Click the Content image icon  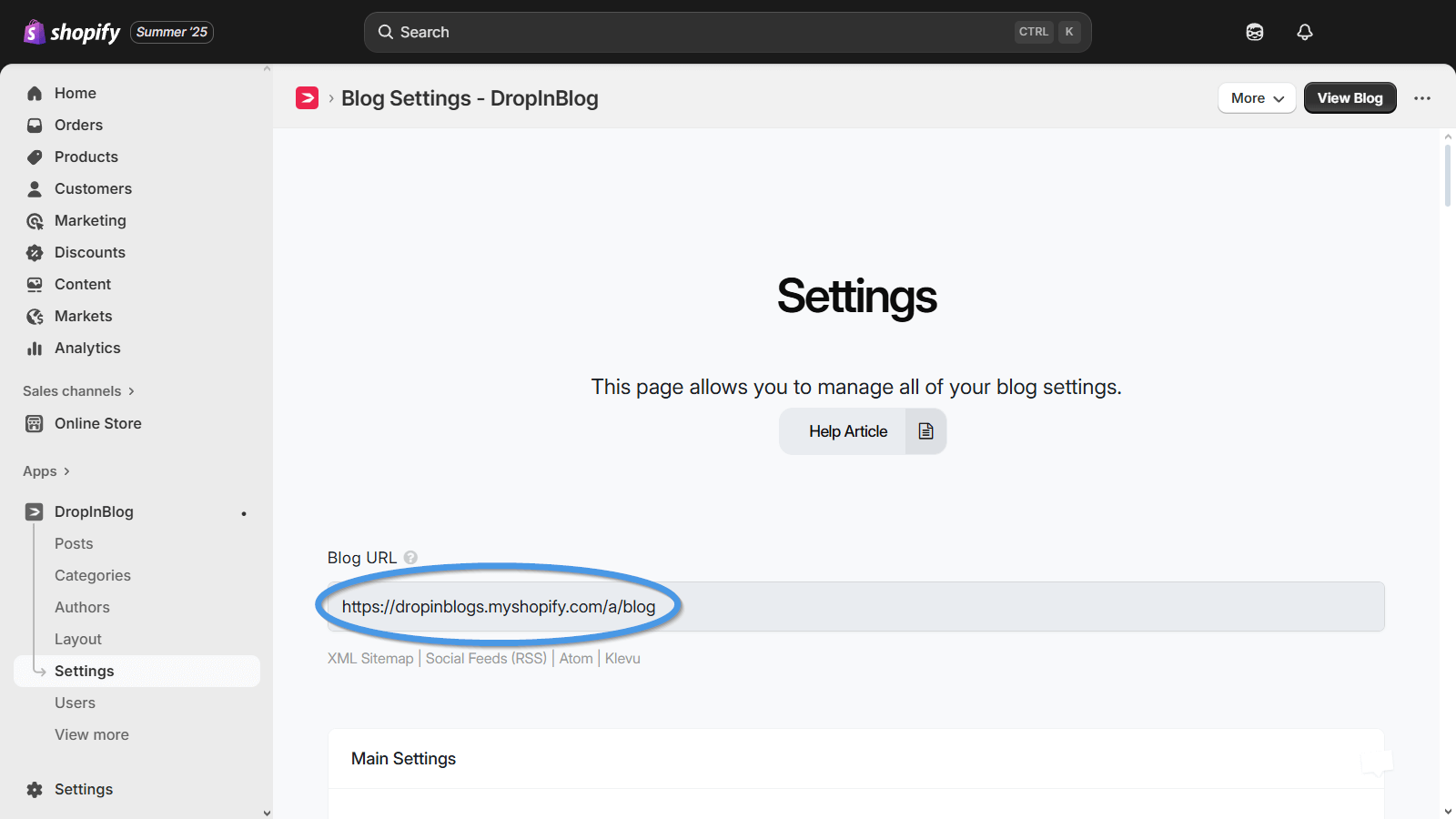tap(35, 284)
